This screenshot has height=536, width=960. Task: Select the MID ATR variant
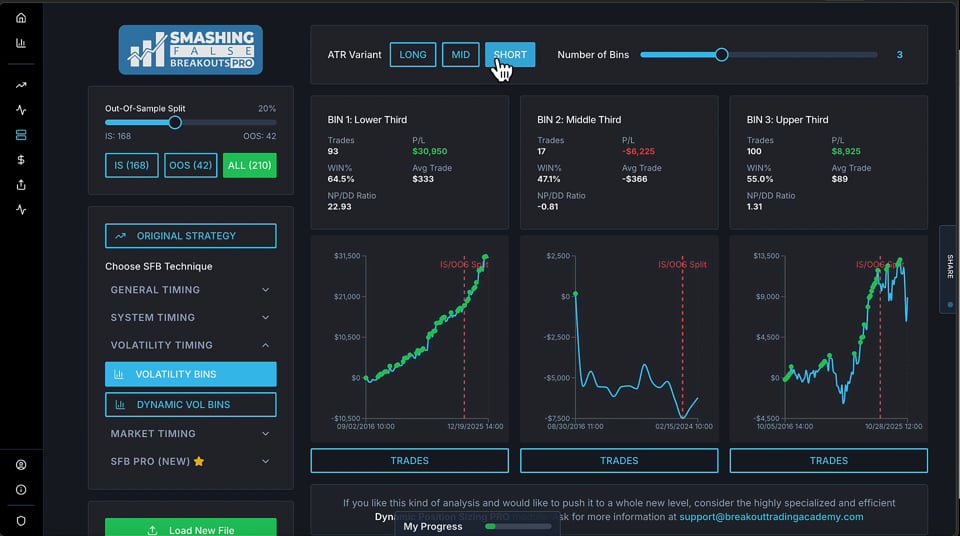tap(460, 55)
